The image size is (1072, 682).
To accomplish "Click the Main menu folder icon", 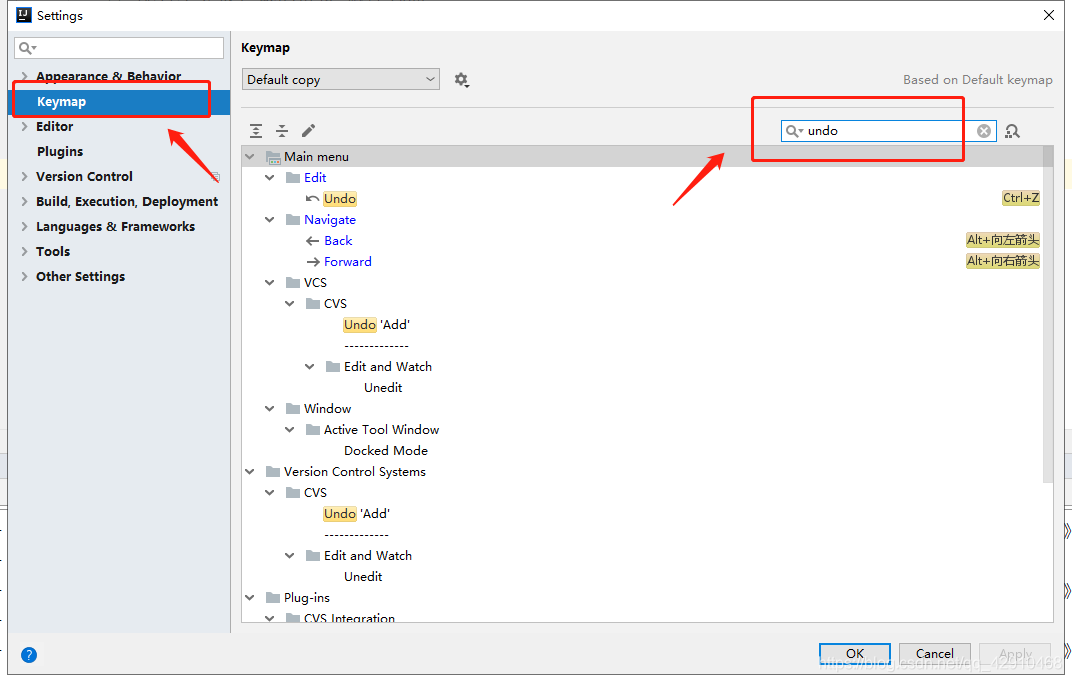I will click(x=273, y=157).
